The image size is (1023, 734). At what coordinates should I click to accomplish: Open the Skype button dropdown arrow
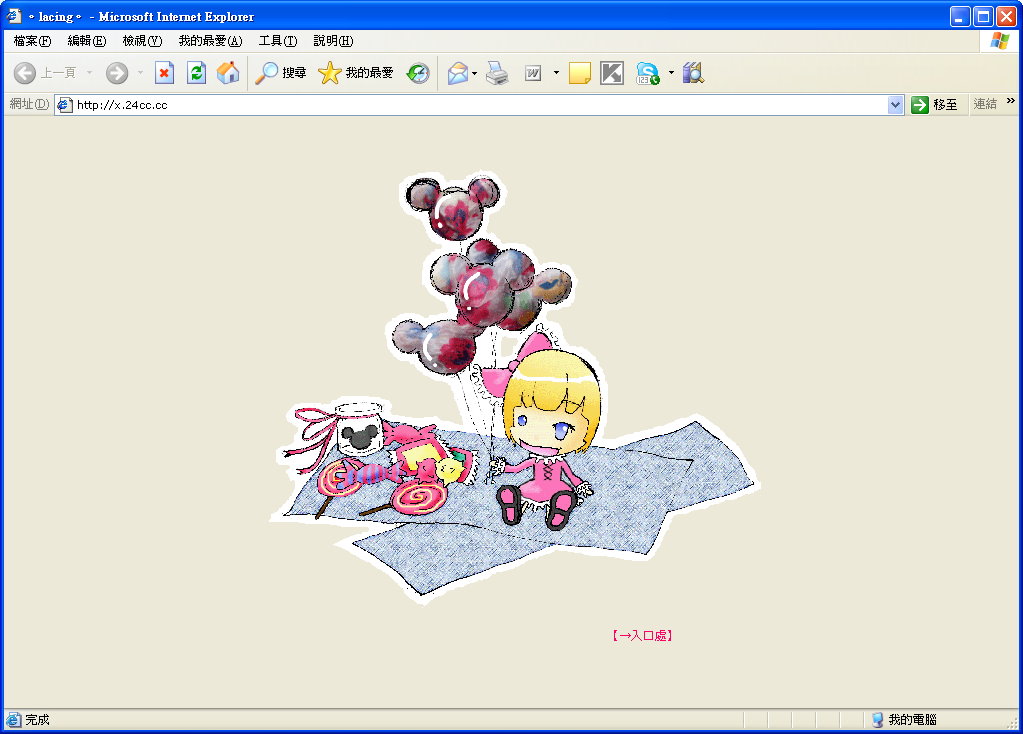pyautogui.click(x=671, y=73)
